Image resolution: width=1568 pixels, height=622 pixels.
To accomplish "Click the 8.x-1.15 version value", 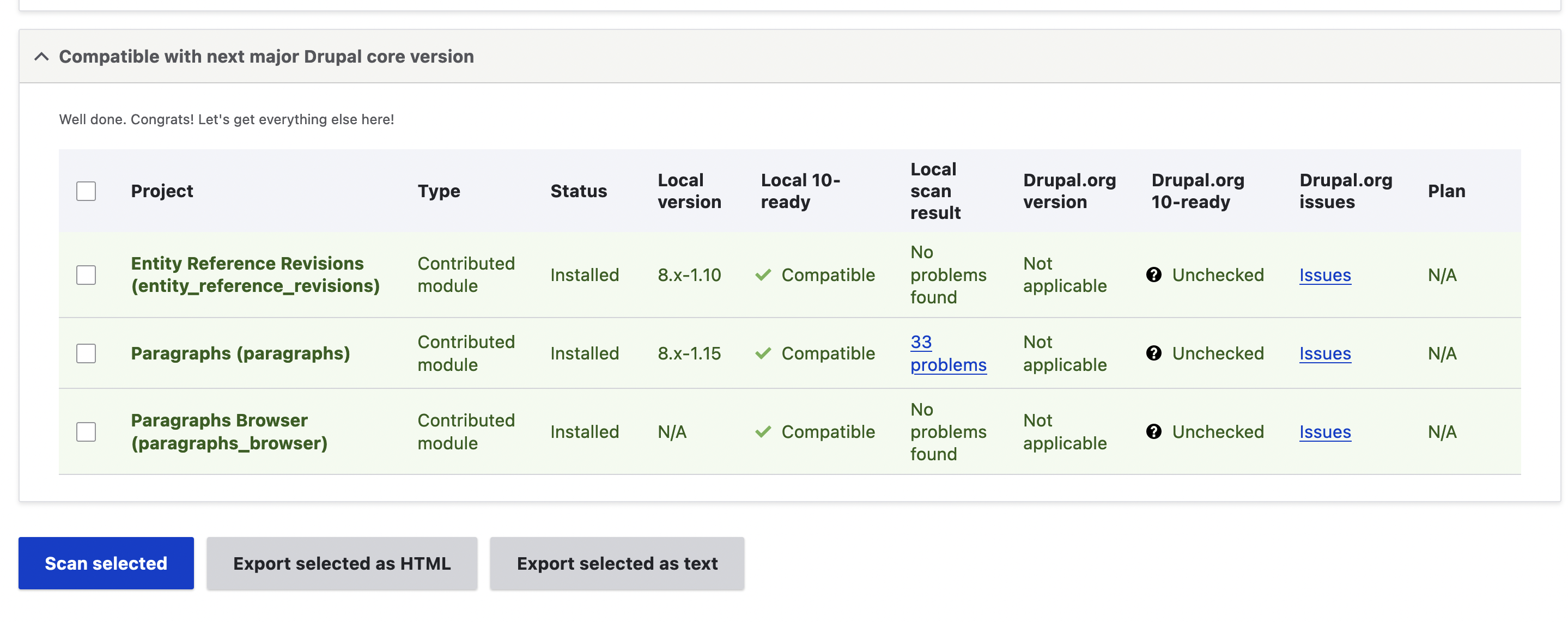I will (689, 353).
